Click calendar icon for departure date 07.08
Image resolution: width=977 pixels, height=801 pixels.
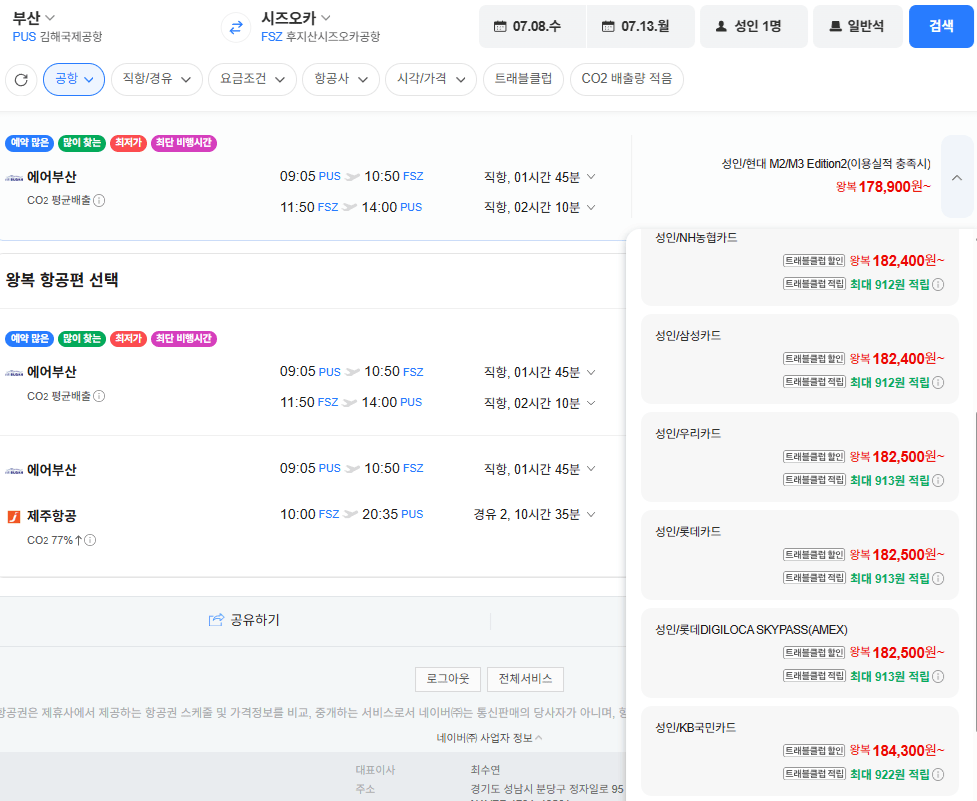click(500, 26)
